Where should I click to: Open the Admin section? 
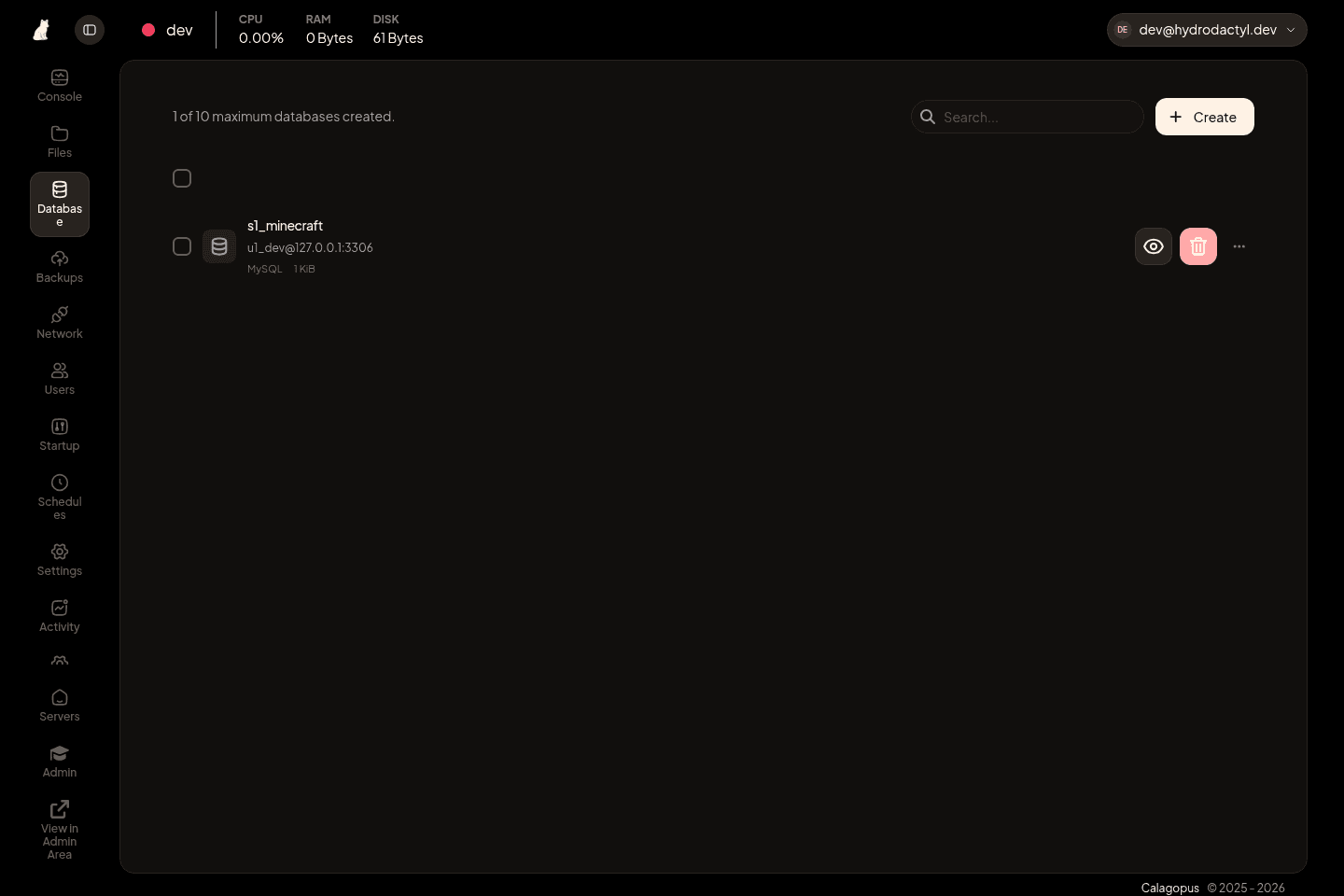[60, 762]
